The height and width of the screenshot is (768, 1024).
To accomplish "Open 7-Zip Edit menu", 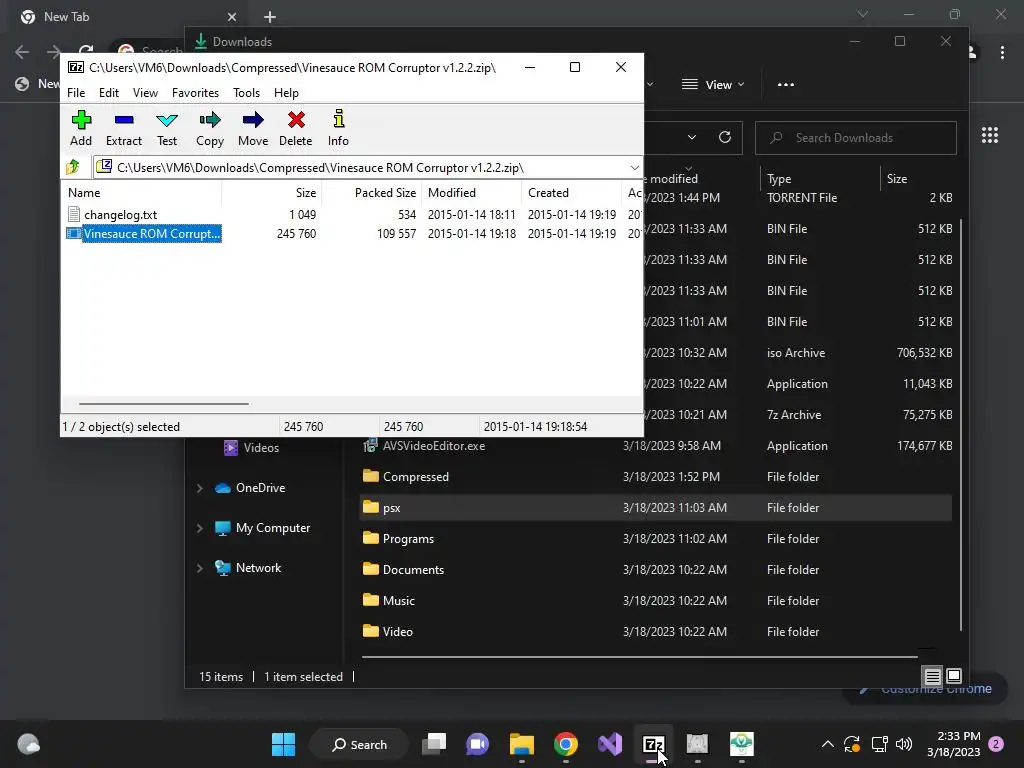I will pos(108,93).
